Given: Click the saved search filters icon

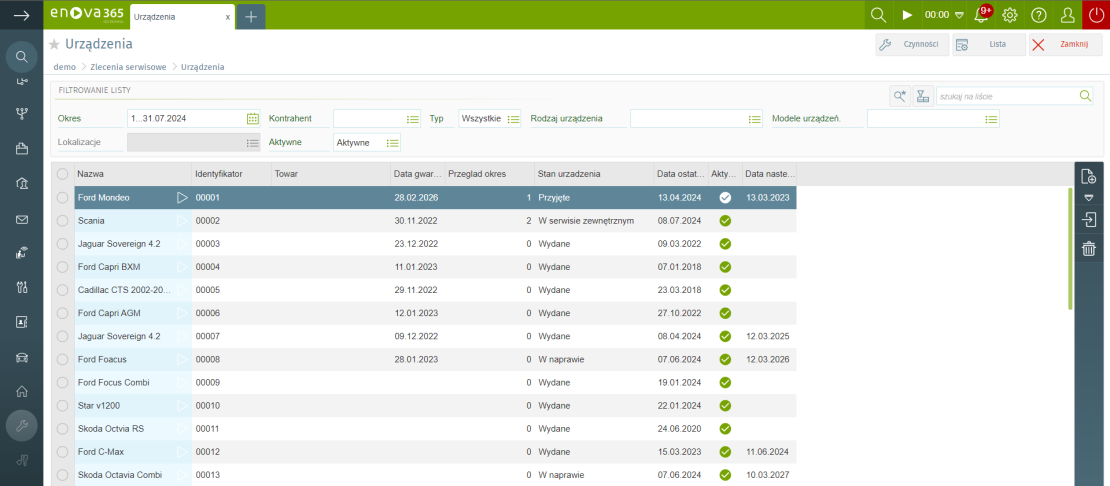Looking at the screenshot, I should pos(899,96).
